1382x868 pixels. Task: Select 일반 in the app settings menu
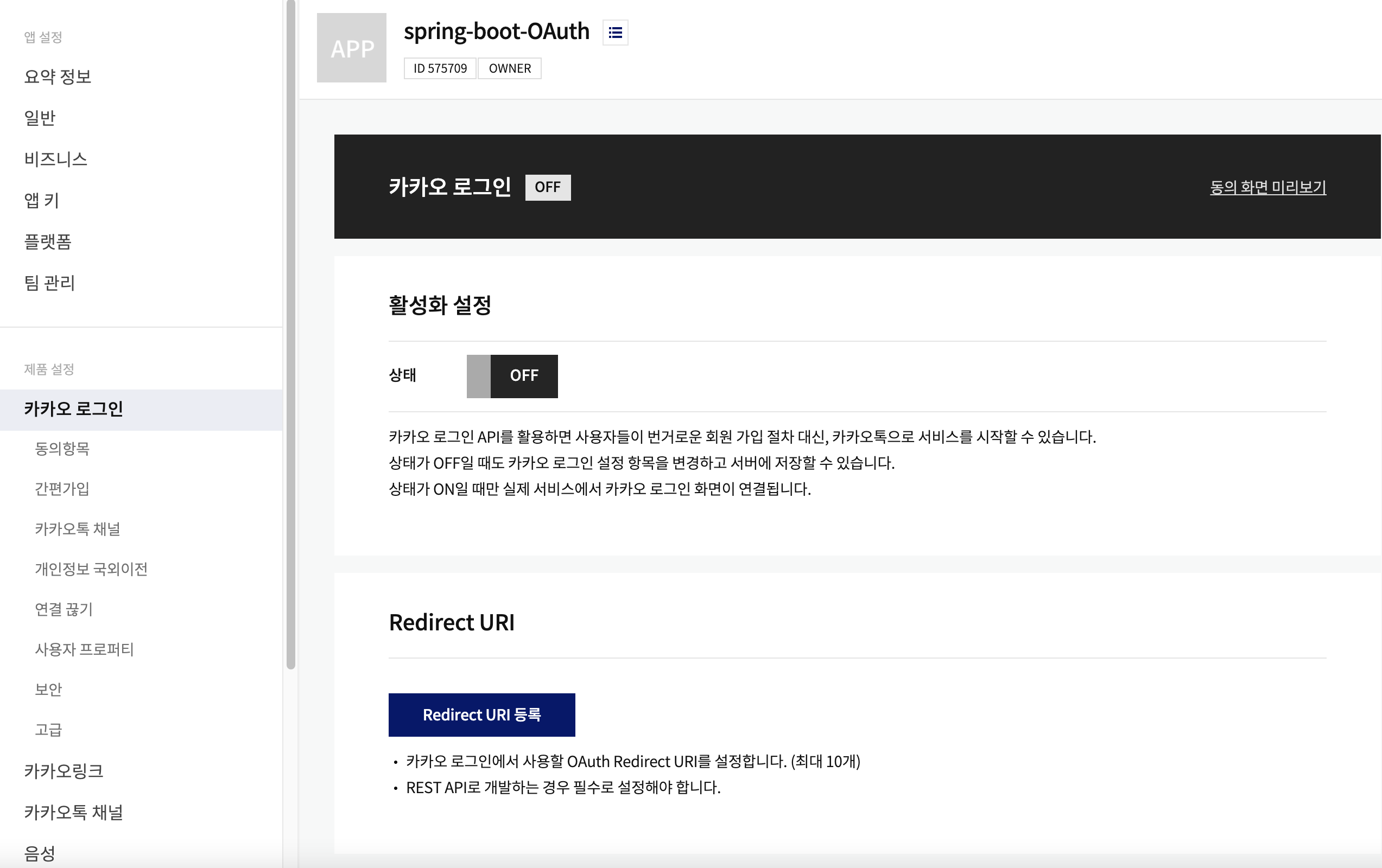point(40,118)
